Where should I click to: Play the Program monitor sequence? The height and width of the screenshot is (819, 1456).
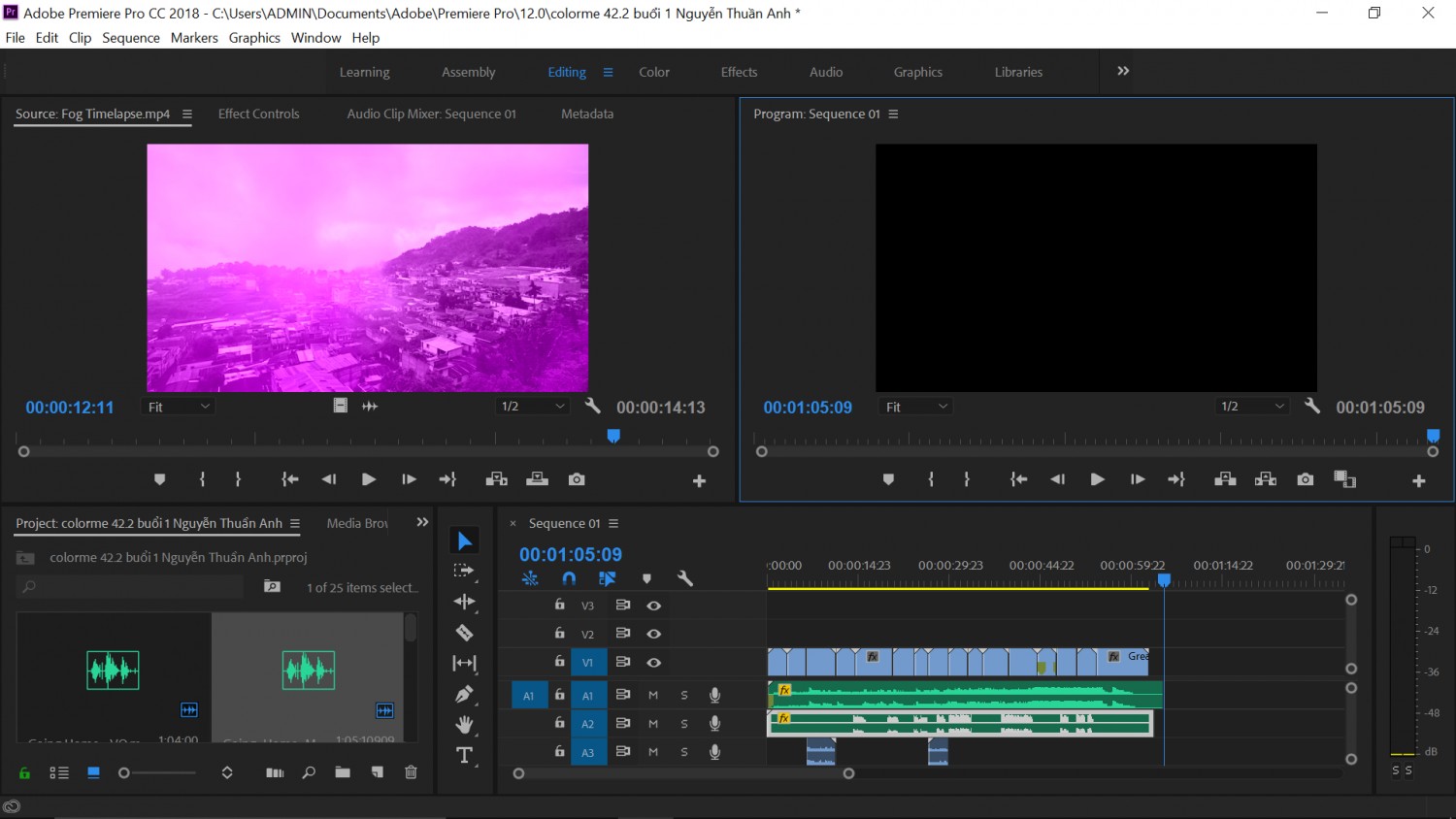click(1097, 479)
